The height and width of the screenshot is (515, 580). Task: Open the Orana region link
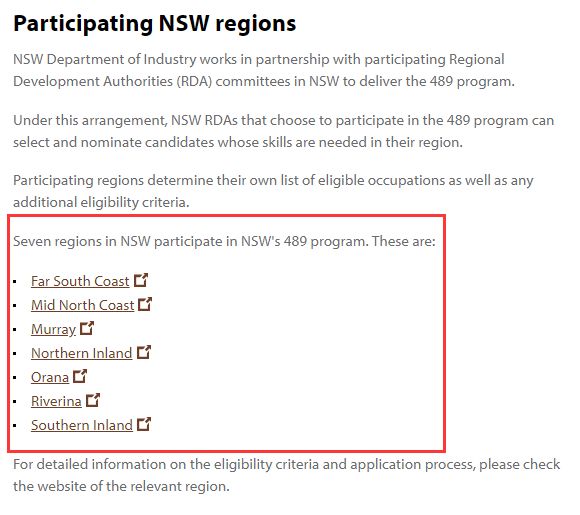[50, 377]
